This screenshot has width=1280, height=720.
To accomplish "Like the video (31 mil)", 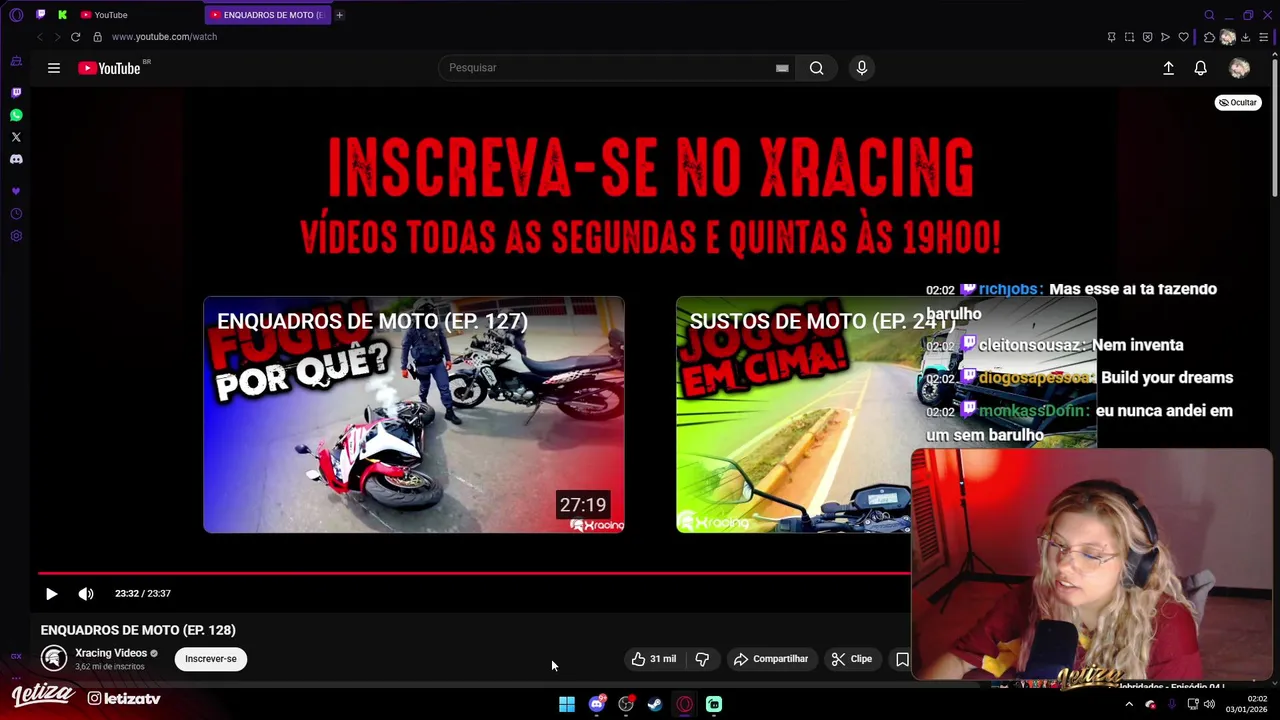I will coord(654,659).
